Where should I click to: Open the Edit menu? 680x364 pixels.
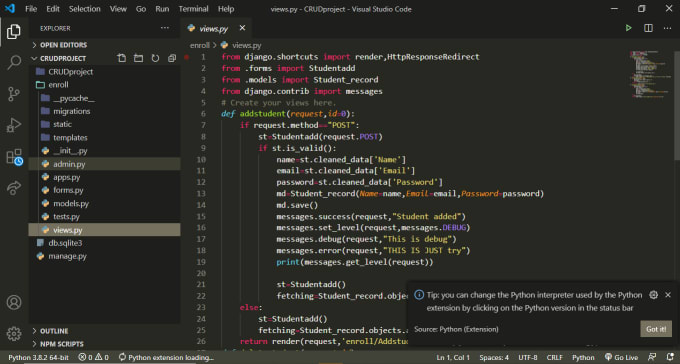coord(53,9)
